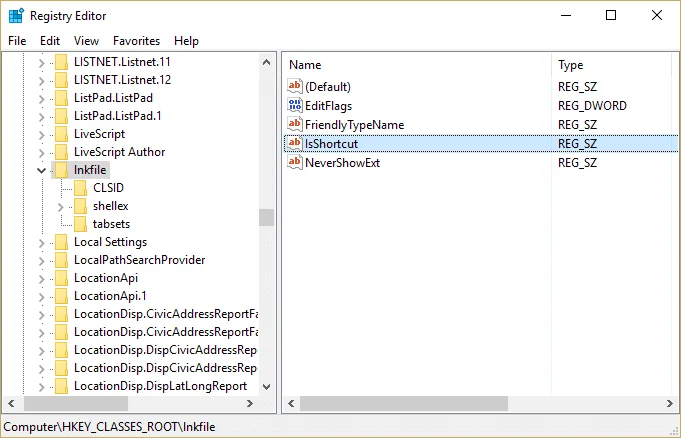681x438 pixels.
Task: Expand the LISTNET.Listnet.11 key
Action: [42, 63]
